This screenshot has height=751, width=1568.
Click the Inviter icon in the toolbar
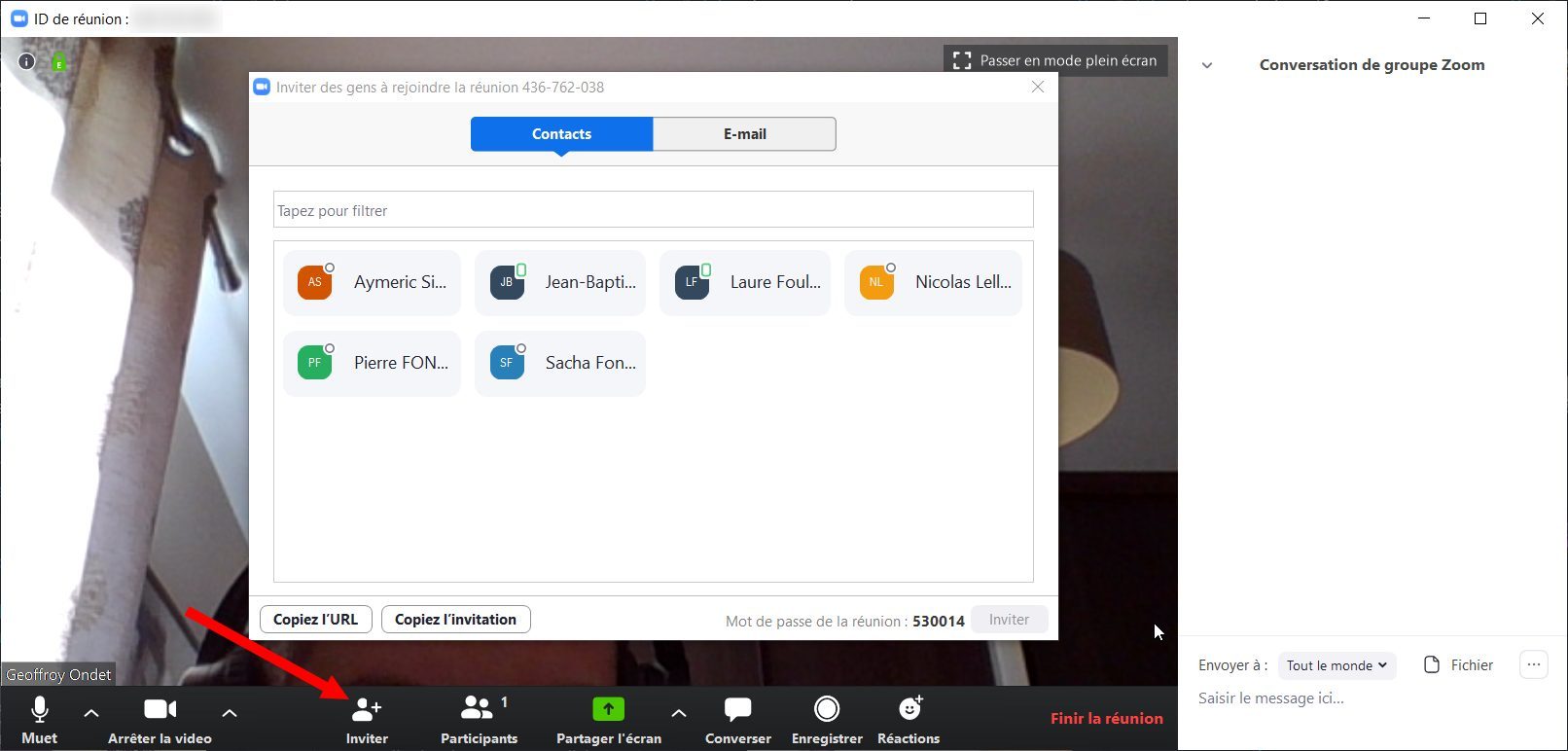[x=367, y=721]
